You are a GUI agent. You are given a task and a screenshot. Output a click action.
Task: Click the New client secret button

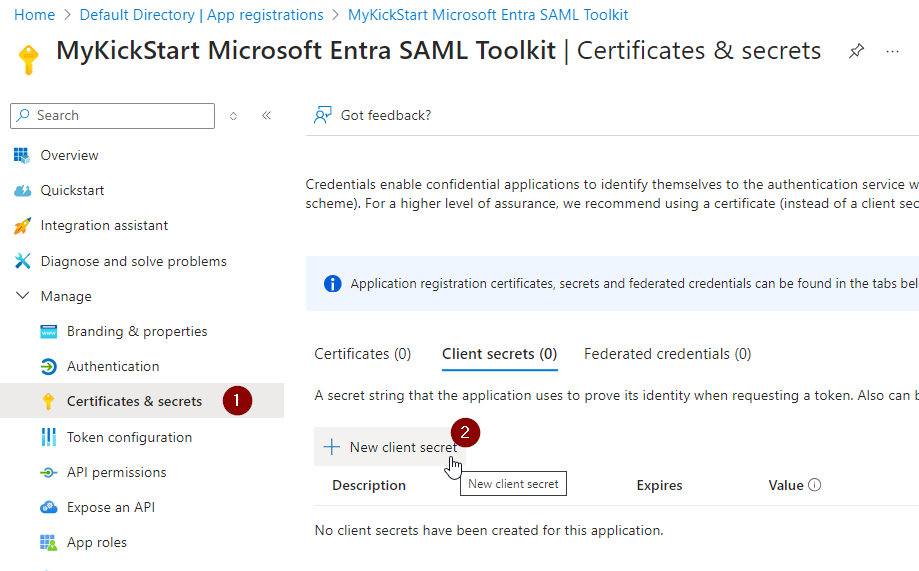(390, 447)
